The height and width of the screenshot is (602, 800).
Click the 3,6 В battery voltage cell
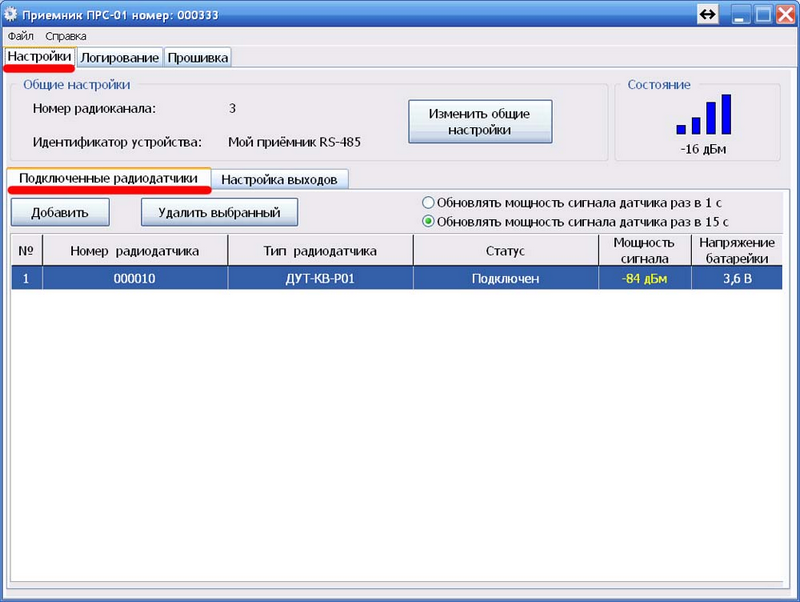click(x=737, y=279)
